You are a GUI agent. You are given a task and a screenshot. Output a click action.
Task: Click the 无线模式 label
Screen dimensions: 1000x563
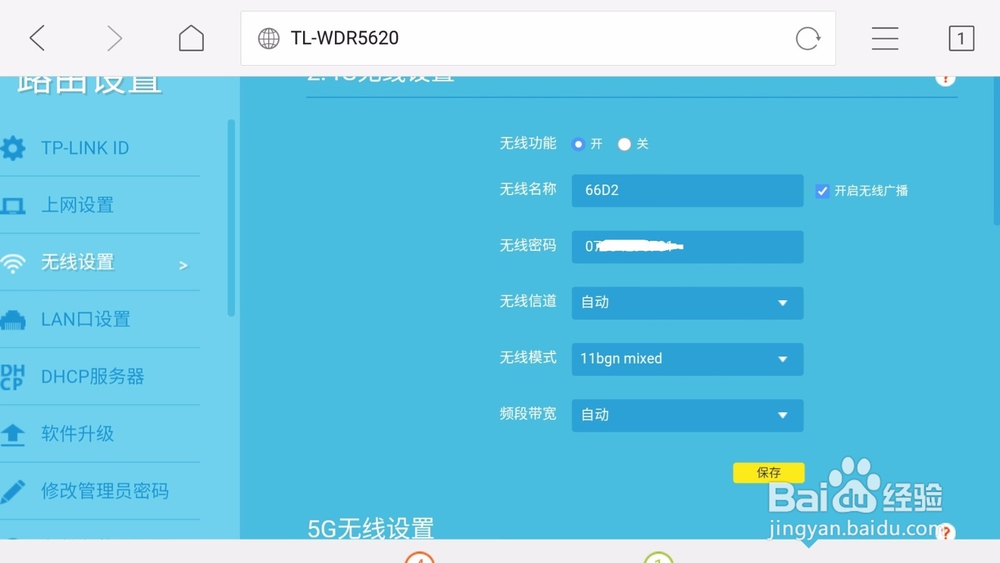tap(527, 358)
